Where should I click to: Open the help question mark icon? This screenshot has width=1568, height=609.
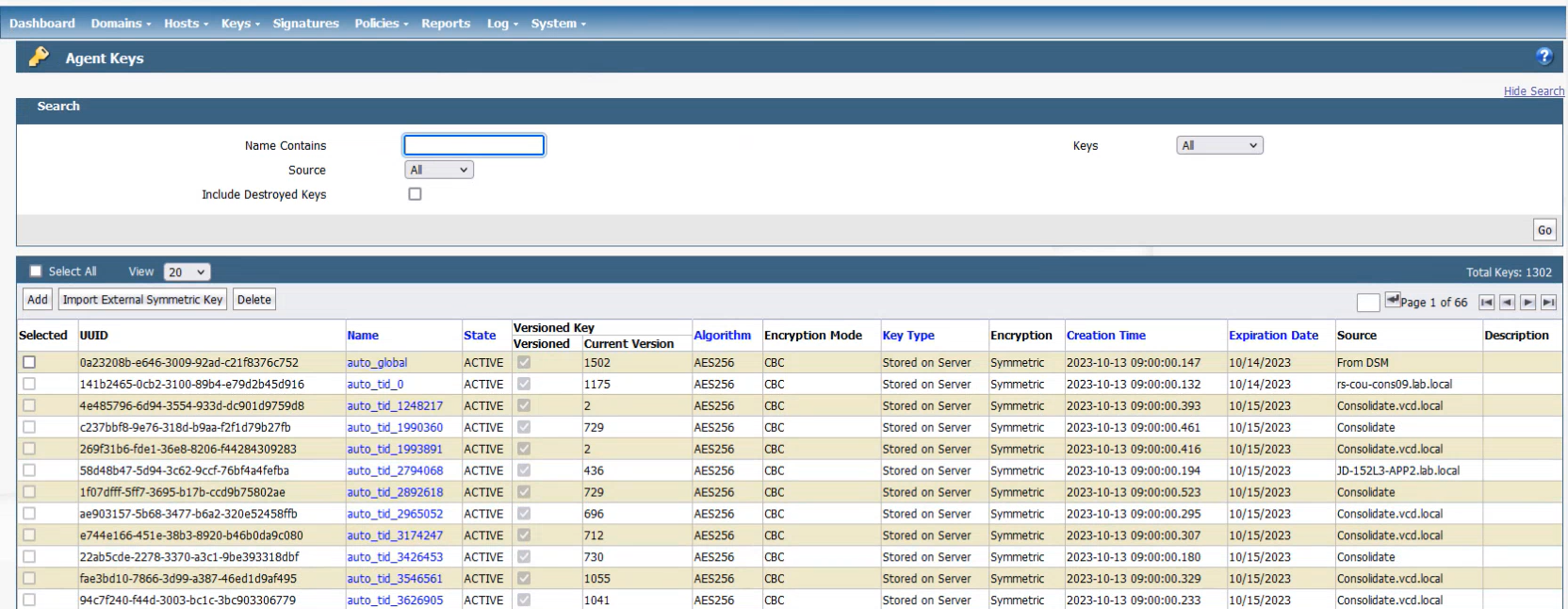(1543, 57)
